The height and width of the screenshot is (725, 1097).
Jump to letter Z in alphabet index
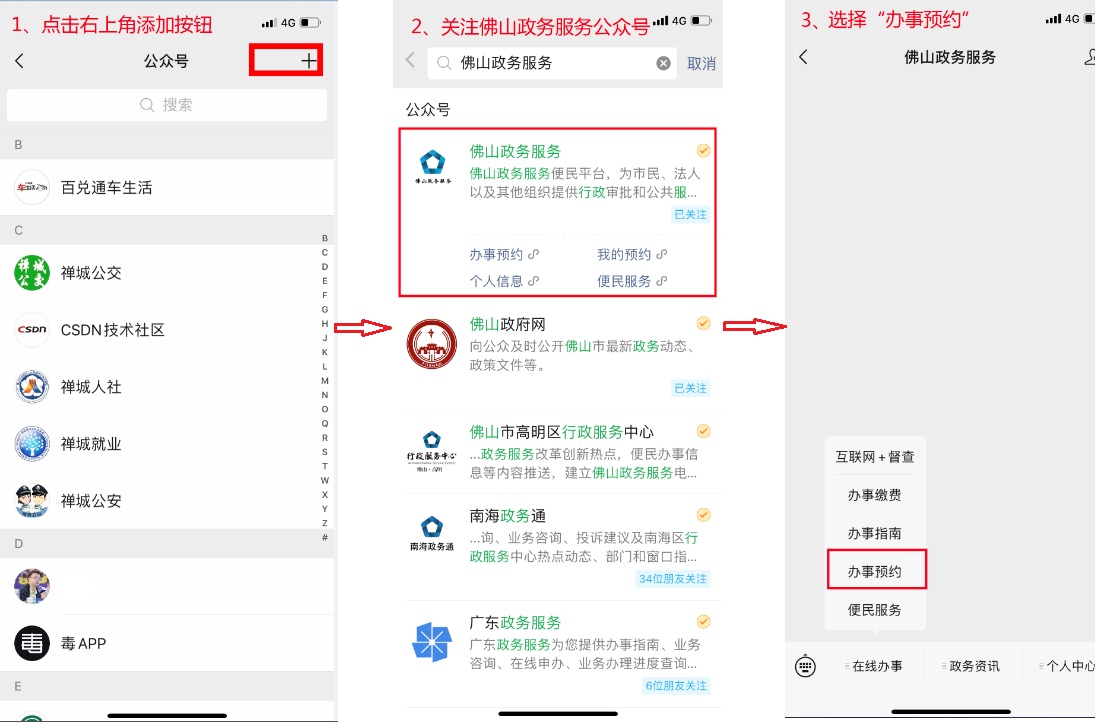coord(325,523)
